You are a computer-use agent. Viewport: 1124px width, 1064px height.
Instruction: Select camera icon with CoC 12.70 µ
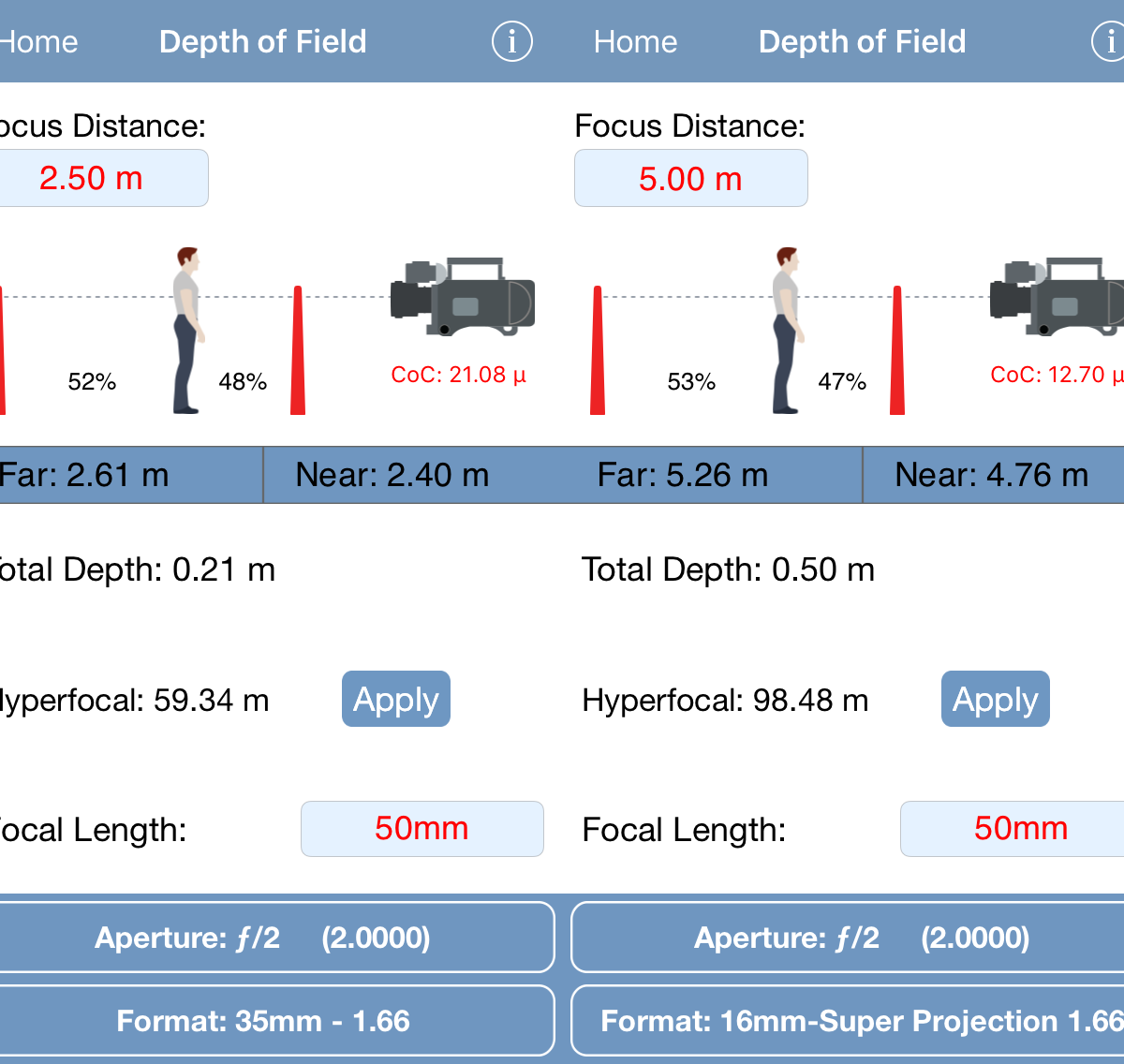[1057, 296]
